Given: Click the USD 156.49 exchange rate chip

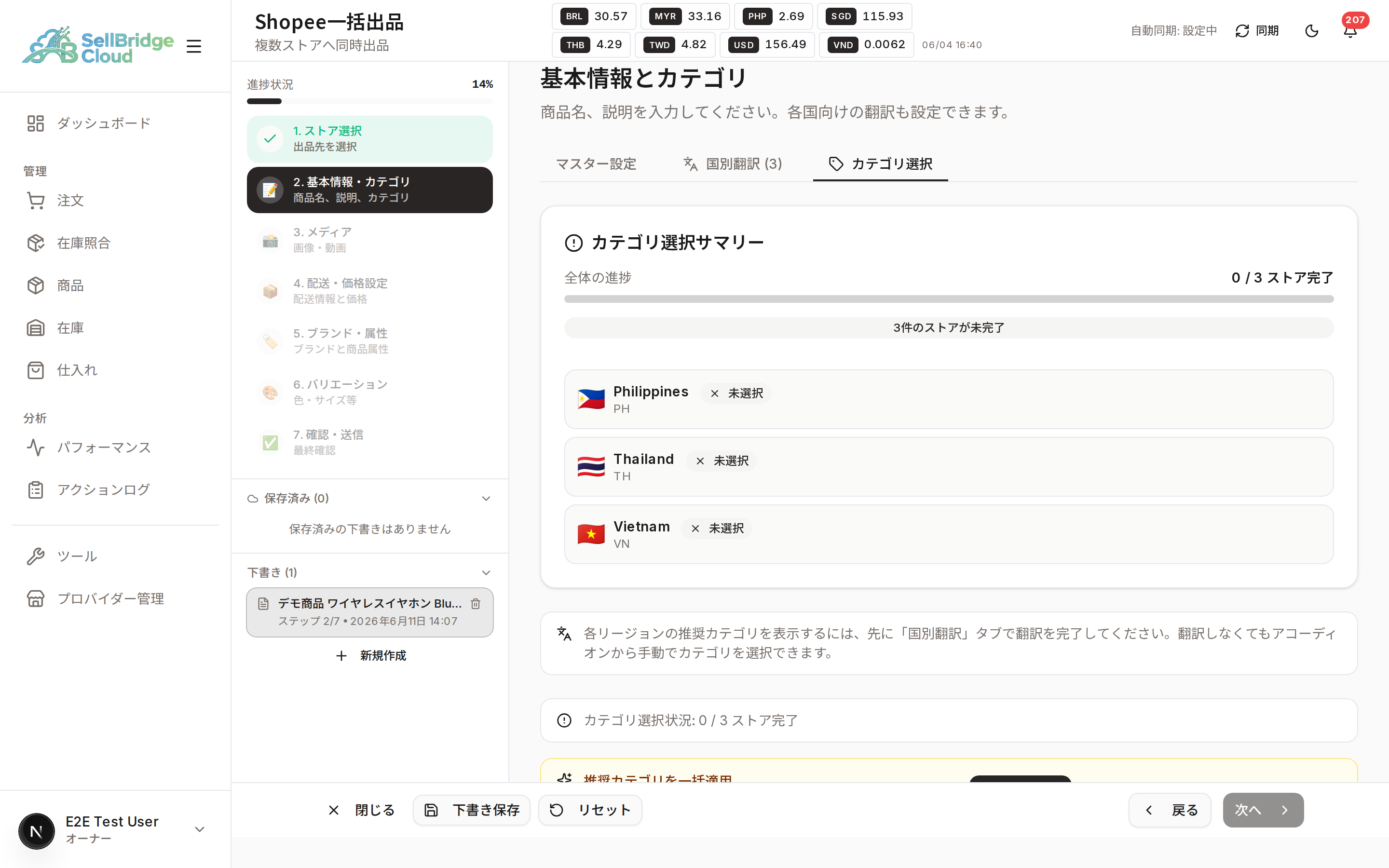Looking at the screenshot, I should 767,45.
